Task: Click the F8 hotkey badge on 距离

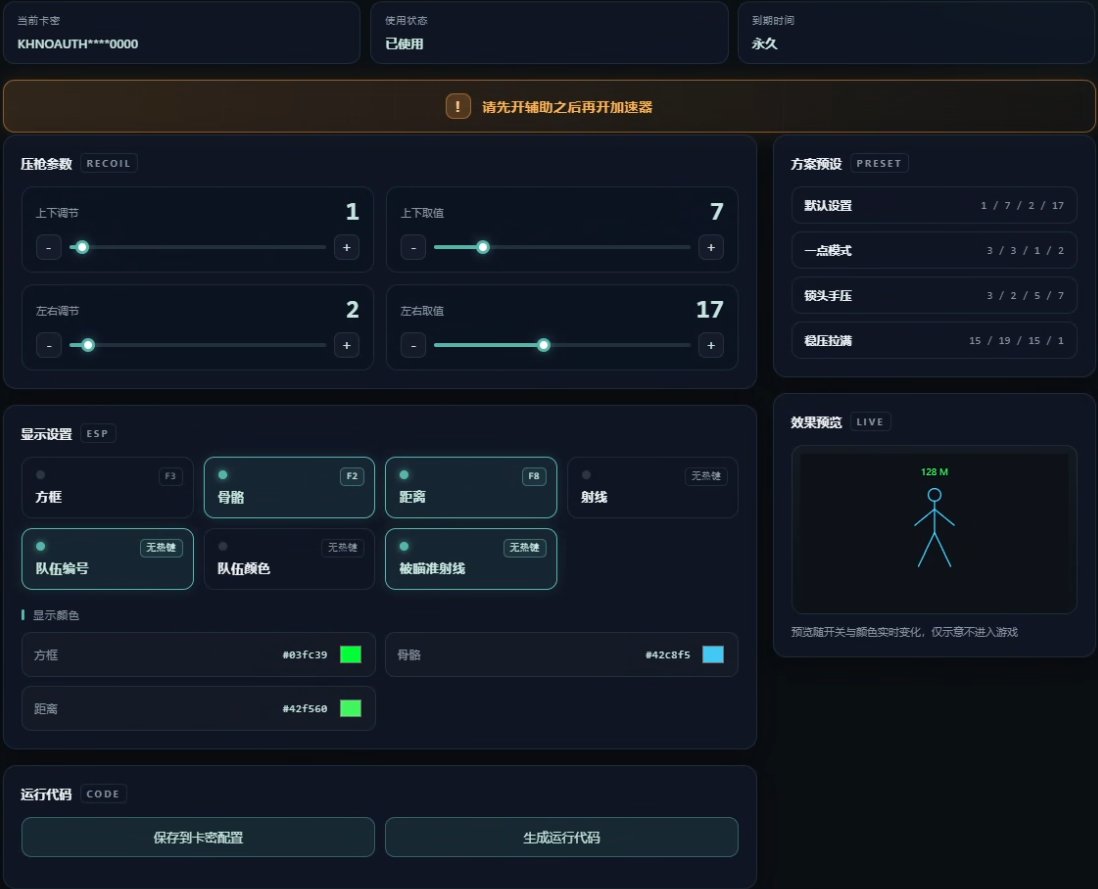Action: click(x=534, y=476)
